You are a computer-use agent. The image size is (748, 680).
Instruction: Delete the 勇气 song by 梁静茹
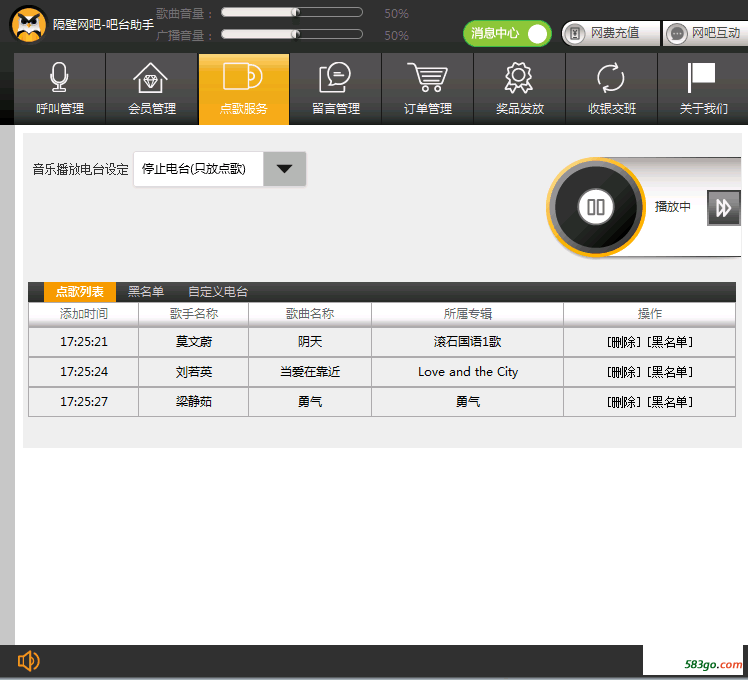pyautogui.click(x=624, y=402)
